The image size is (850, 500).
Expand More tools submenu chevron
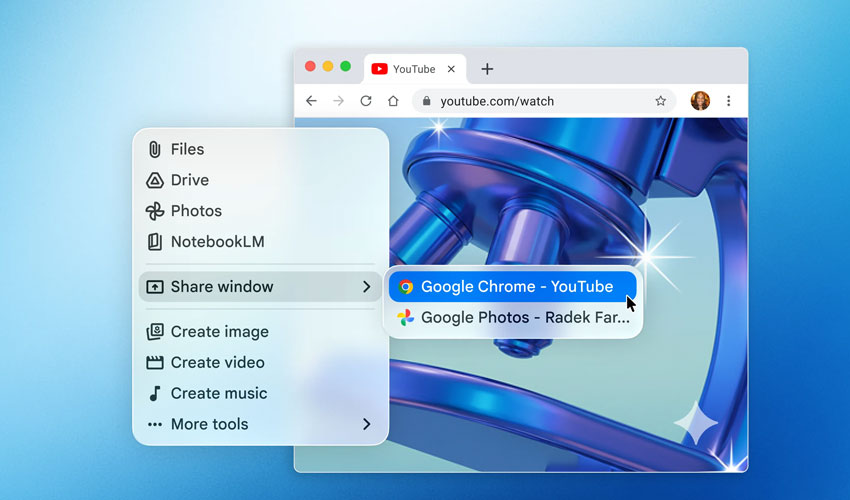point(367,424)
